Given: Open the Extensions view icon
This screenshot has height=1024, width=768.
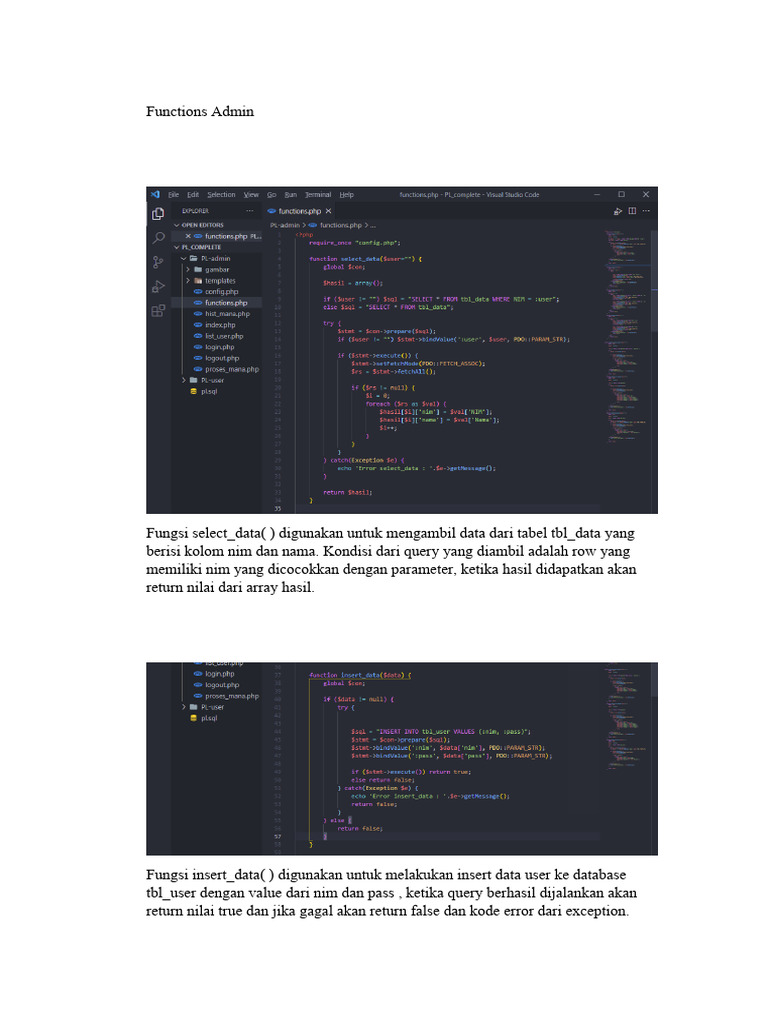Looking at the screenshot, I should coord(158,311).
